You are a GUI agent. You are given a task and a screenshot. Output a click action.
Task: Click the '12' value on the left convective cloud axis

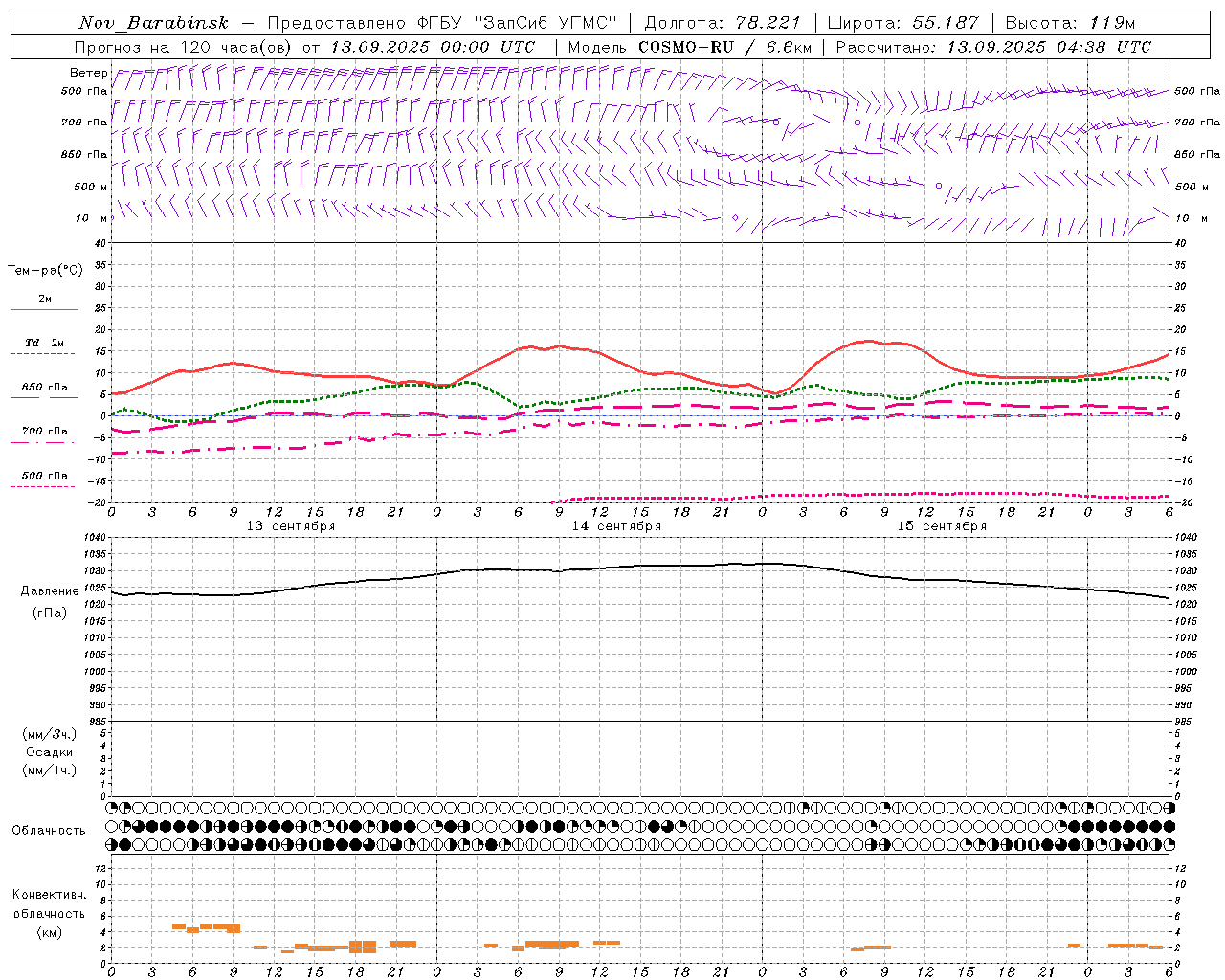(x=101, y=869)
